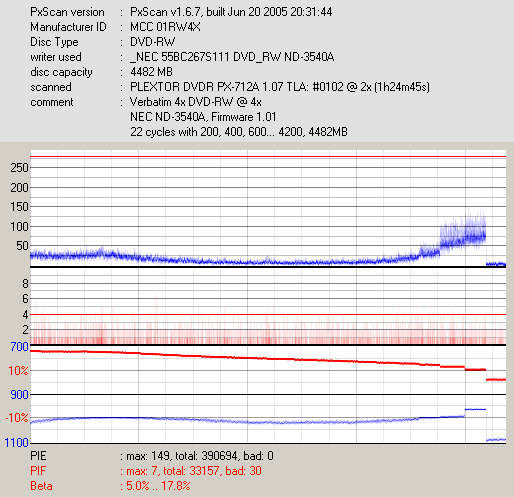The image size is (514, 497).
Task: Click the 22 cycles comment text
Action: [239, 132]
